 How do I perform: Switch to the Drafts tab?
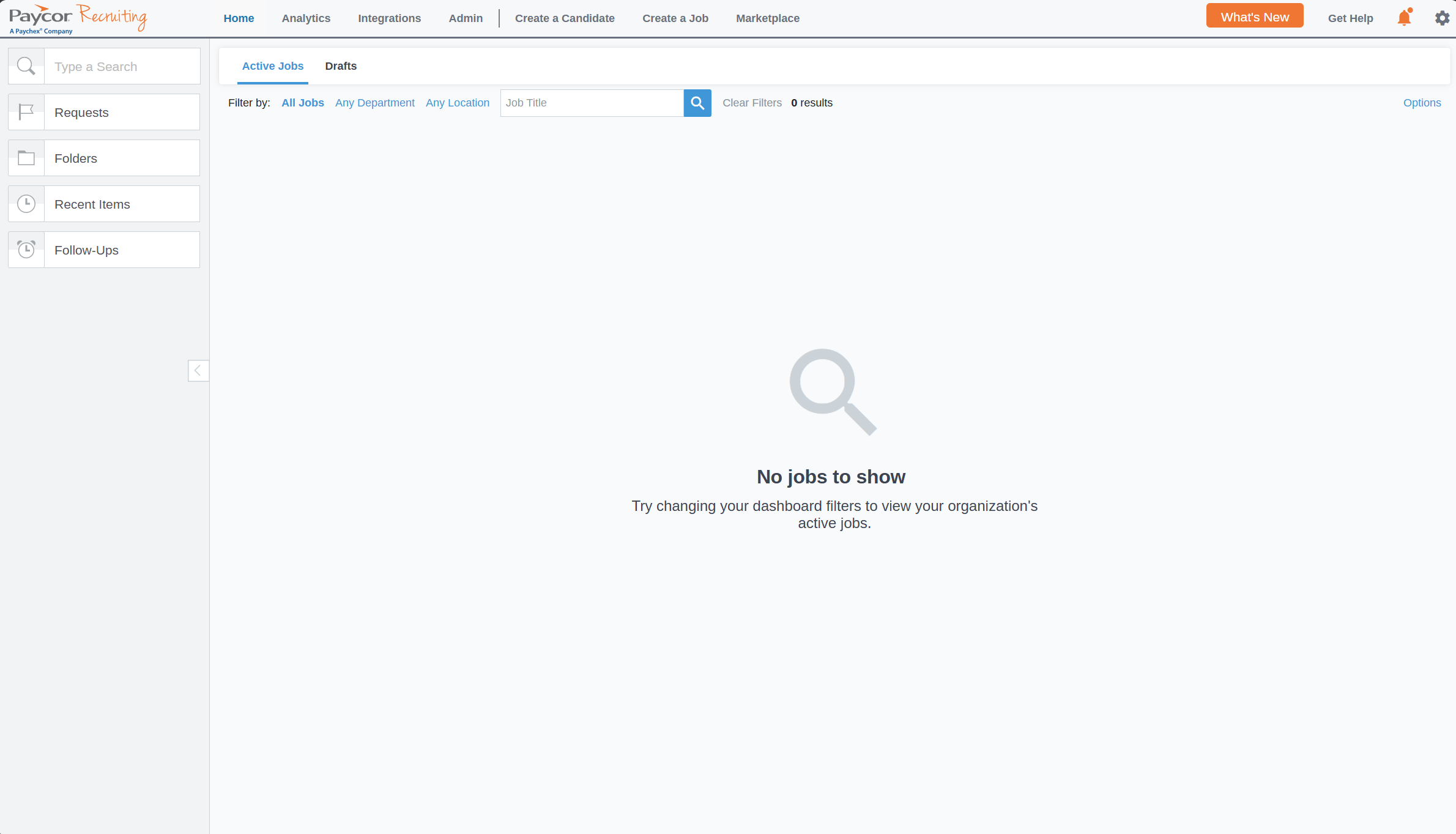click(x=341, y=66)
